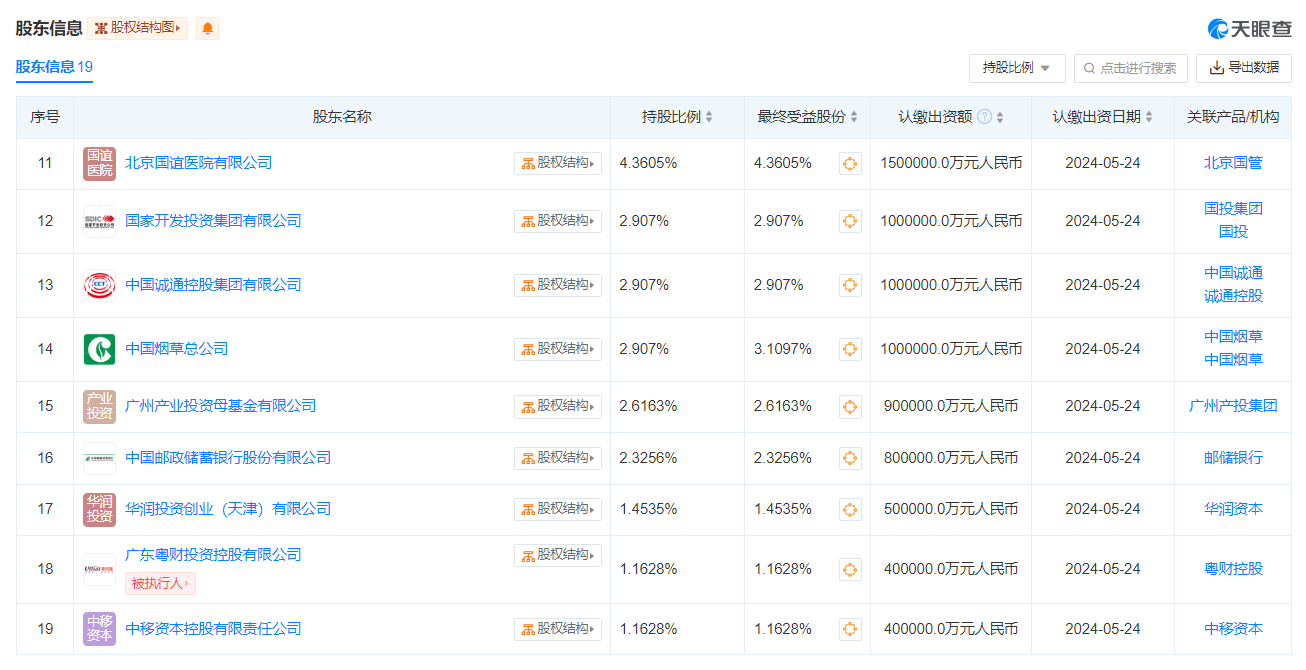Image resolution: width=1306 pixels, height=670 pixels.
Task: Click target icon in 中移资本控股 row
Action: pos(850,629)
